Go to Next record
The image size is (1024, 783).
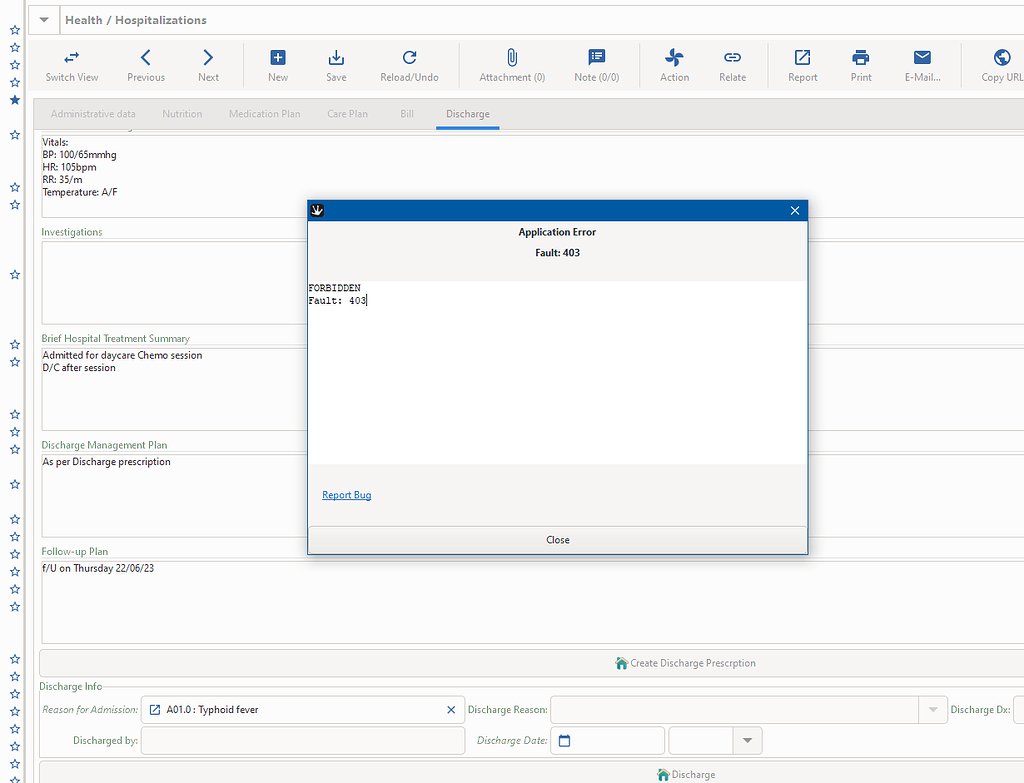pos(208,58)
